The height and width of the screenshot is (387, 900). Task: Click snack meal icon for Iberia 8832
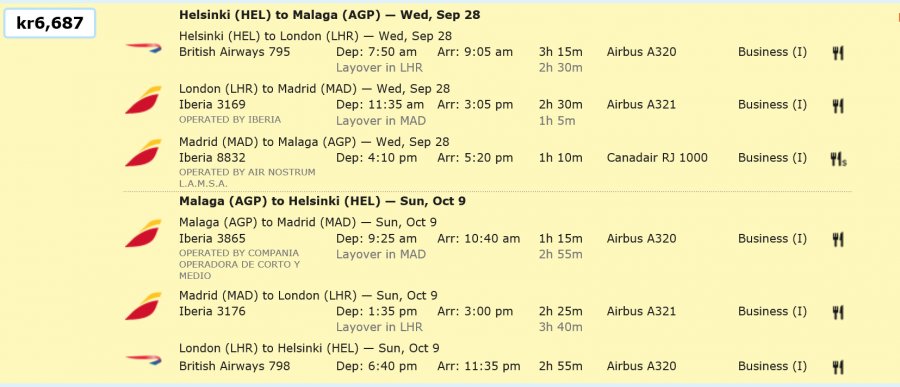click(x=839, y=159)
